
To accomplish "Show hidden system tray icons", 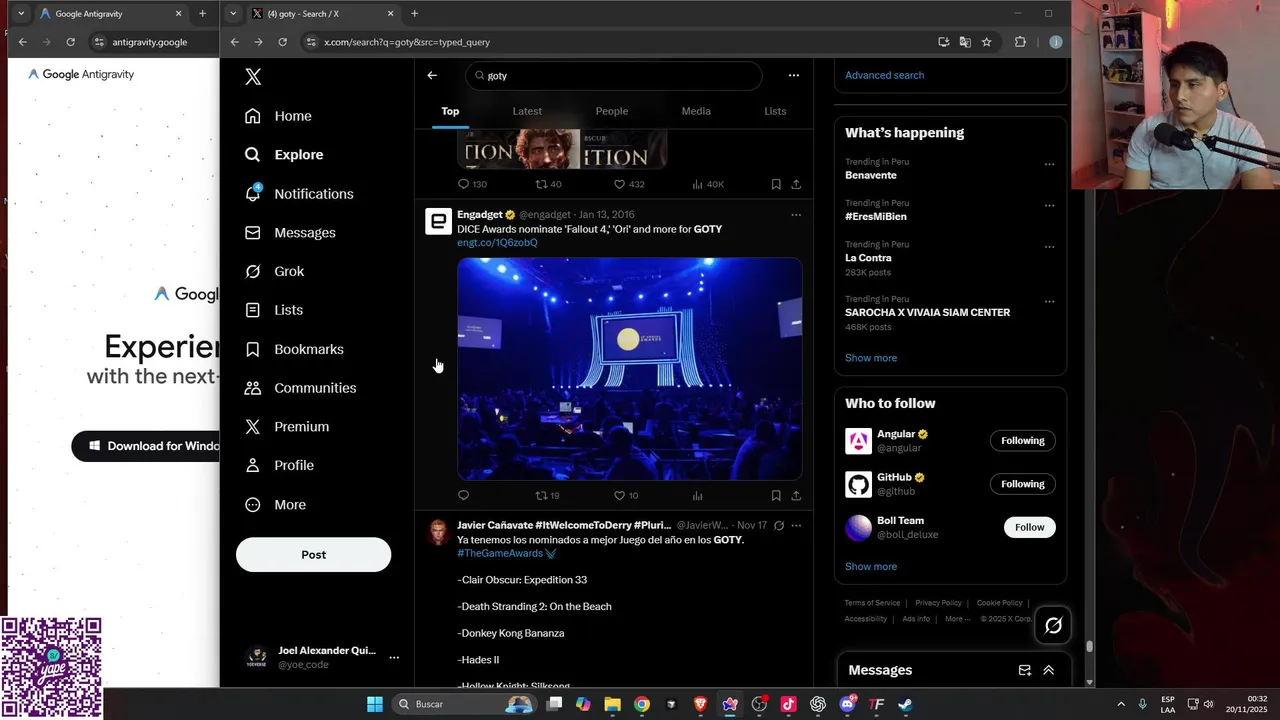I will click(1120, 704).
